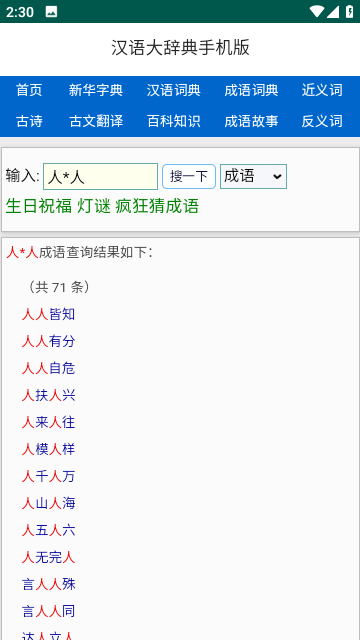Click the 成语查询结果如下 heading text
This screenshot has width=360, height=640.
(x=96, y=253)
